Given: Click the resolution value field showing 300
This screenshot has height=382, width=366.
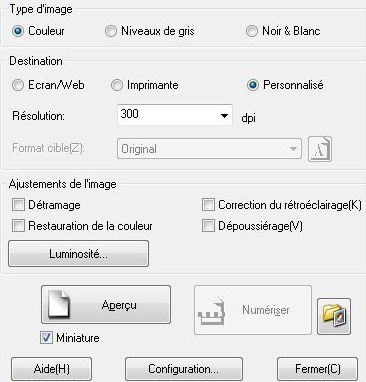Looking at the screenshot, I should (x=168, y=115).
